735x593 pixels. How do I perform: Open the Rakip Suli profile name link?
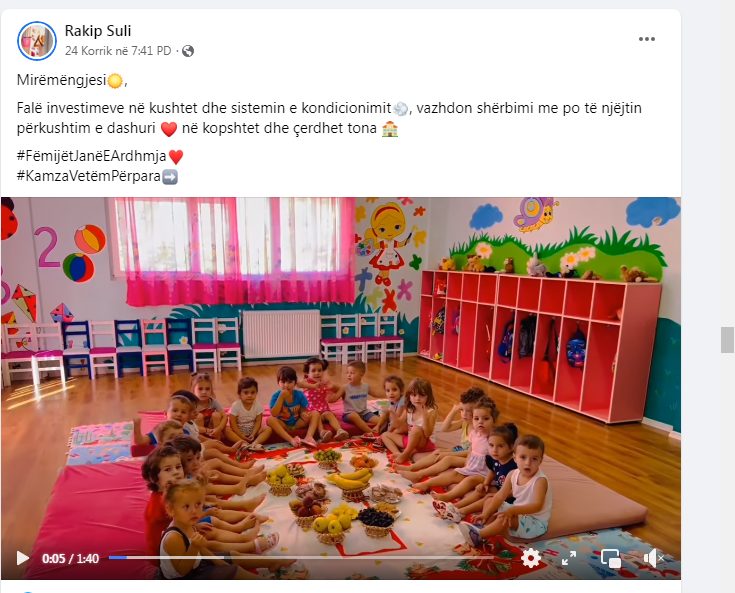98,31
